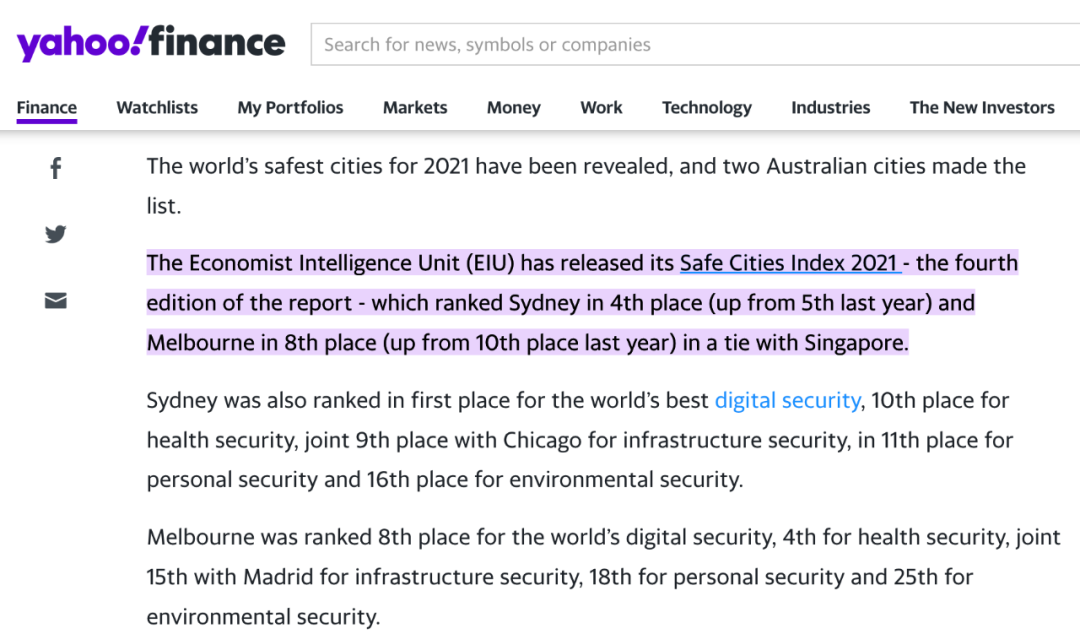Share article via Twitter icon
This screenshot has width=1080, height=634.
[56, 234]
